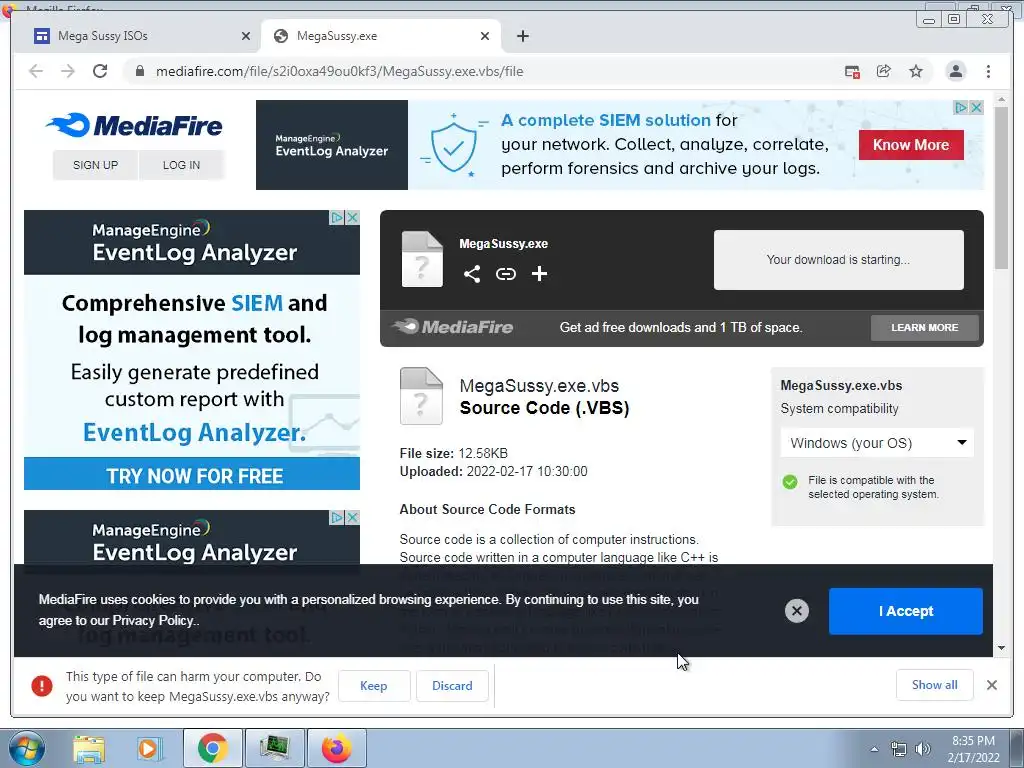Click the taskbar system monitor app icon
The height and width of the screenshot is (768, 1024).
click(x=274, y=749)
